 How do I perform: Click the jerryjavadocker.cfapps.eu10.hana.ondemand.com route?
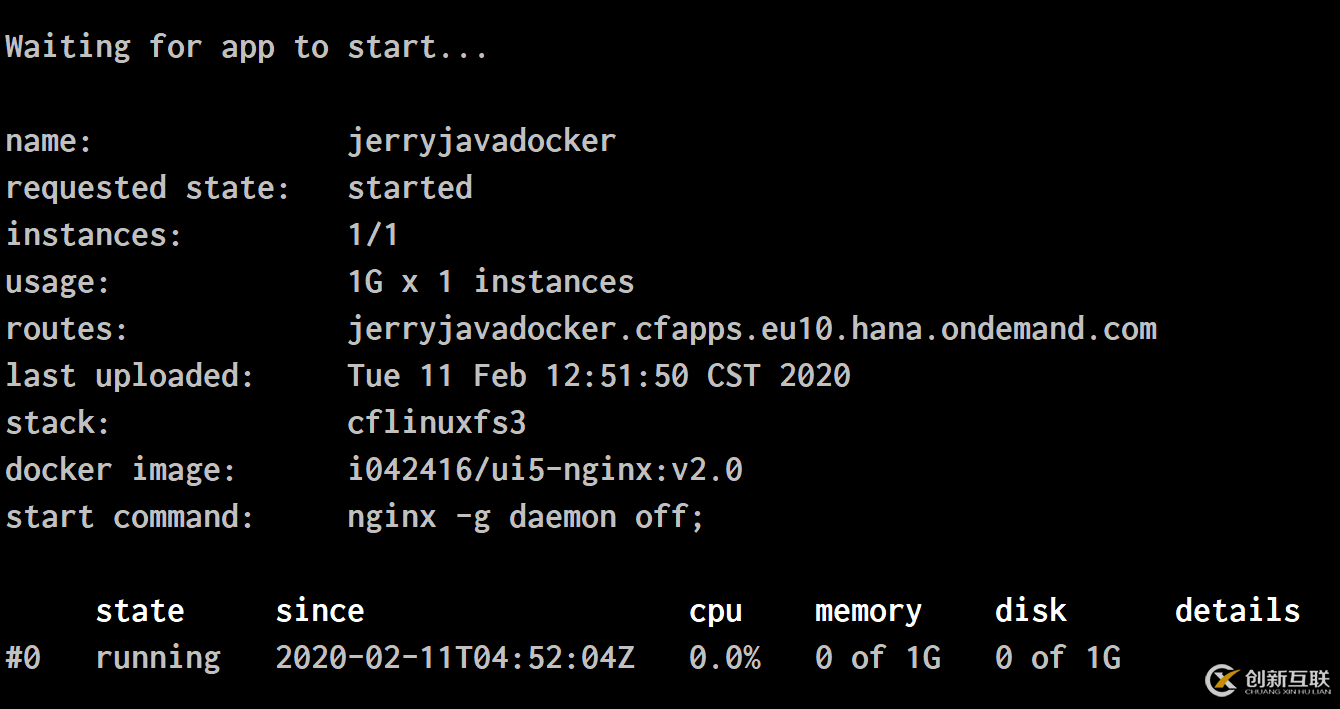pyautogui.click(x=752, y=329)
